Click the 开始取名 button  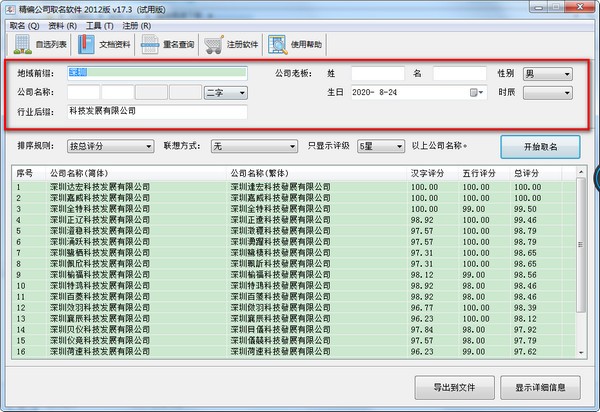[x=540, y=147]
